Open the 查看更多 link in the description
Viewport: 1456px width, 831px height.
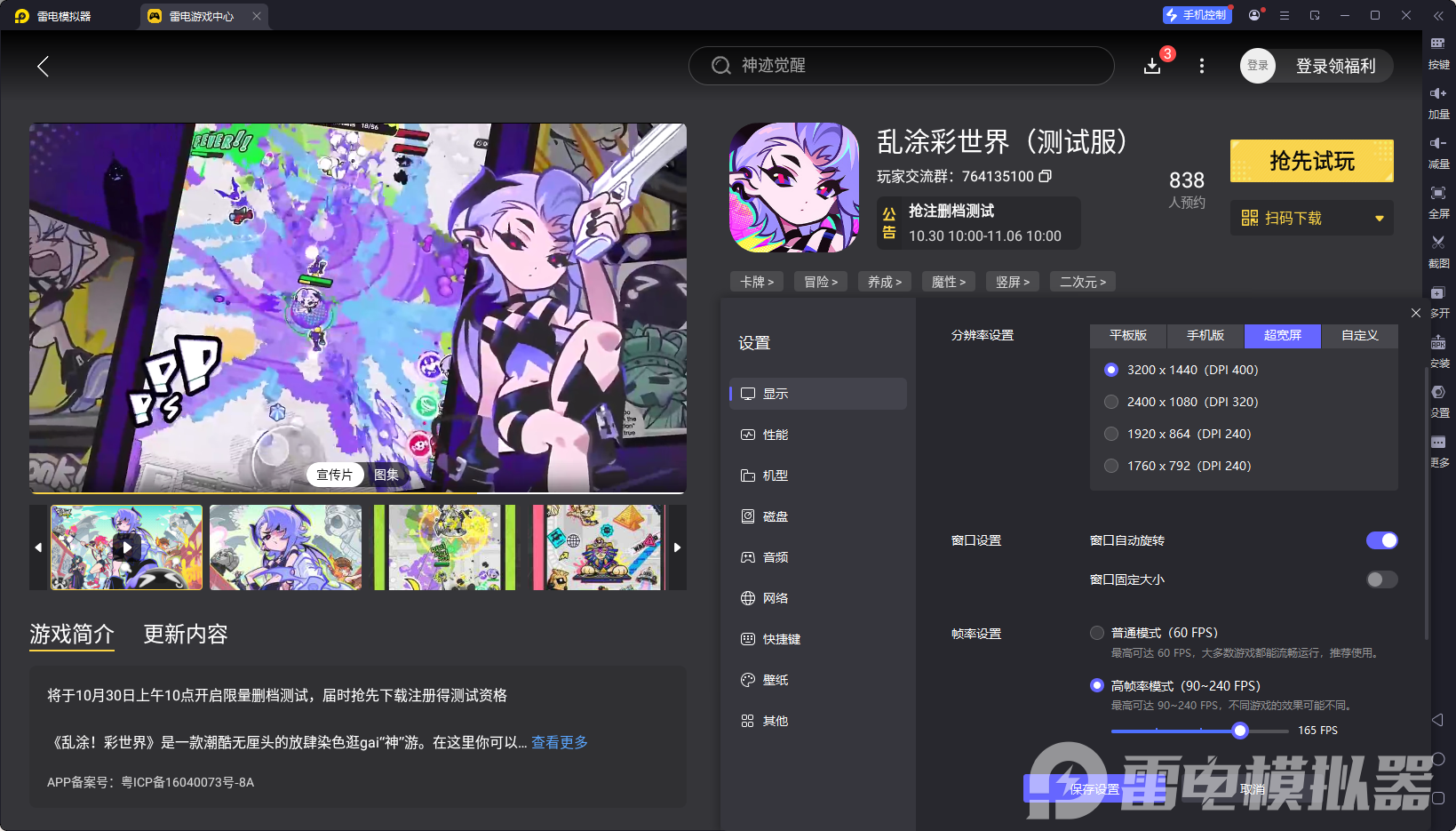[559, 742]
